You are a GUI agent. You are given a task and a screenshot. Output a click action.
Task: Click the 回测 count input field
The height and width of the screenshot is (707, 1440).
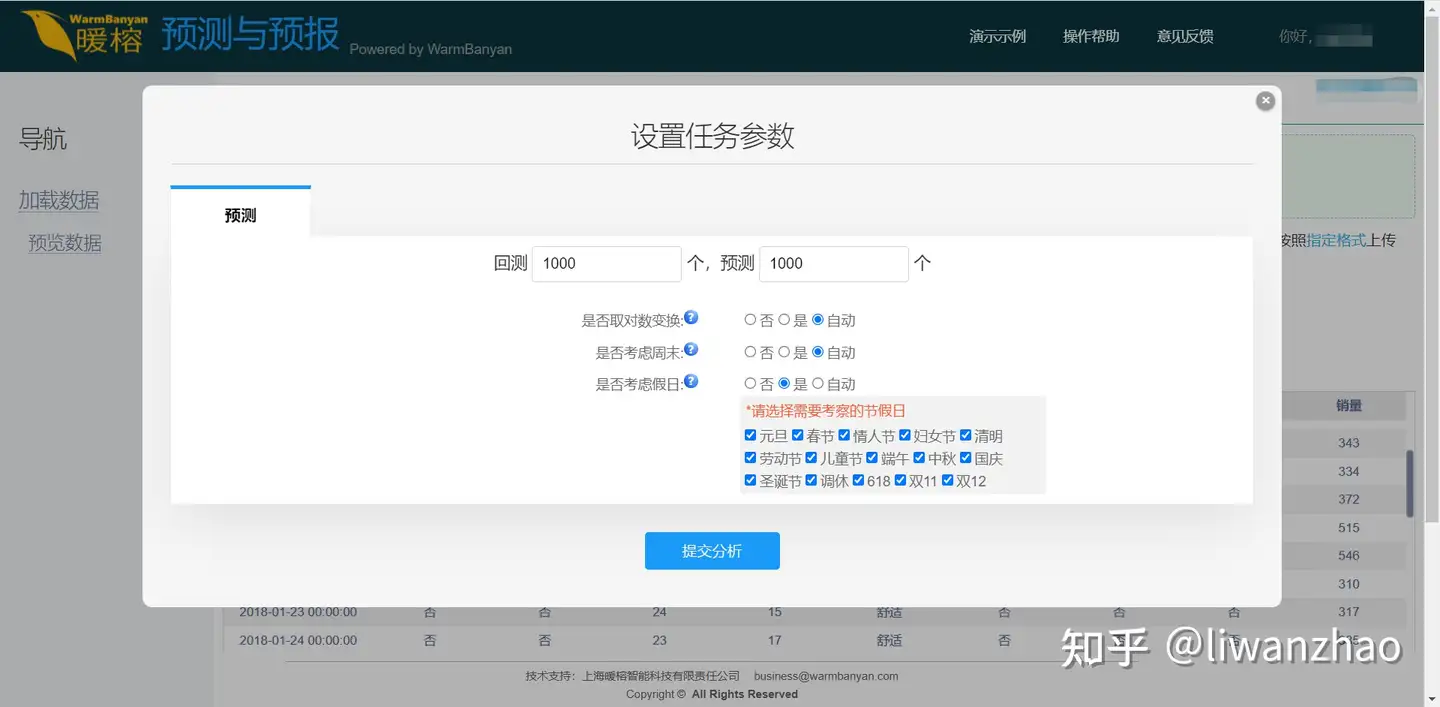[607, 263]
